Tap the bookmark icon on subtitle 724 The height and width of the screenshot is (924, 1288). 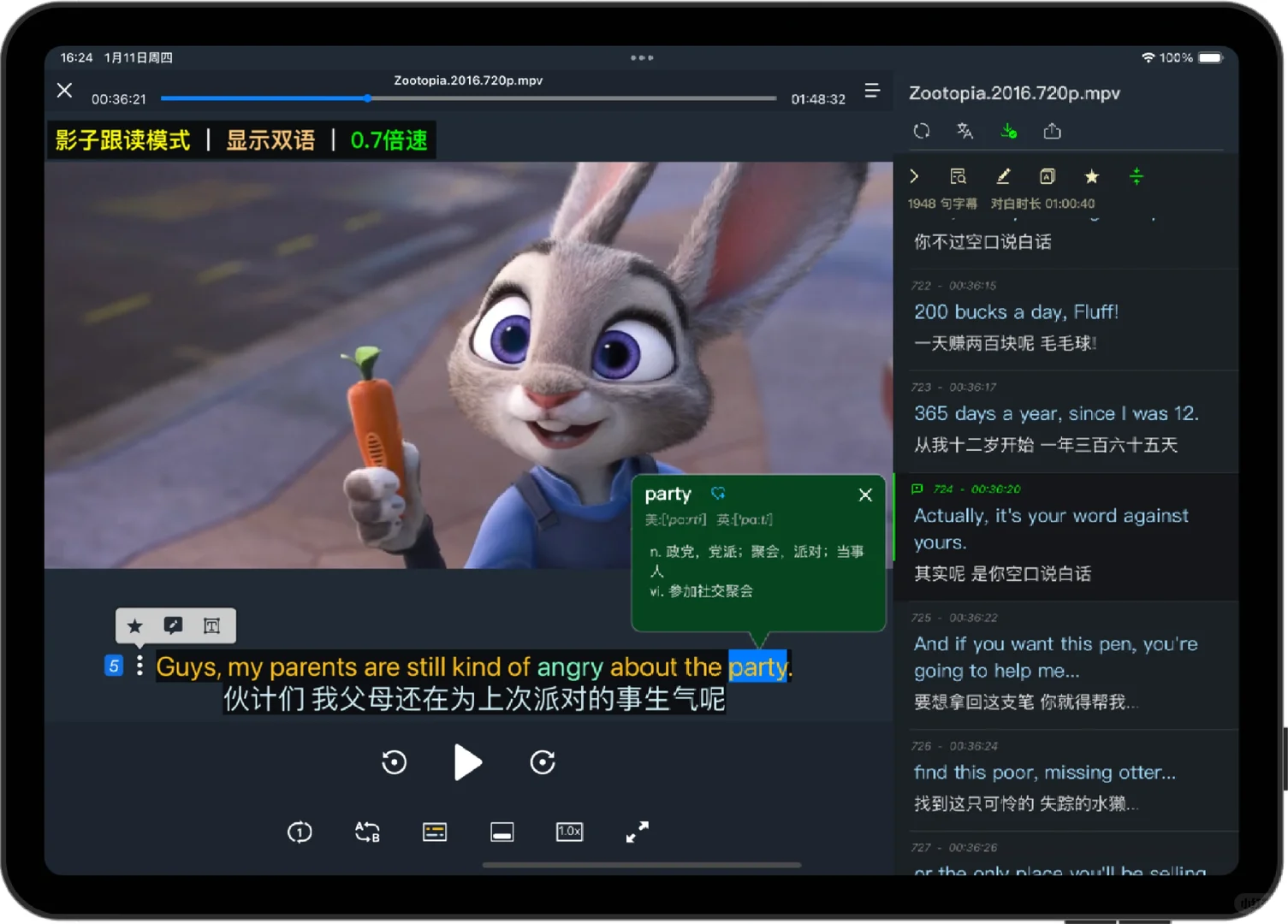[917, 489]
